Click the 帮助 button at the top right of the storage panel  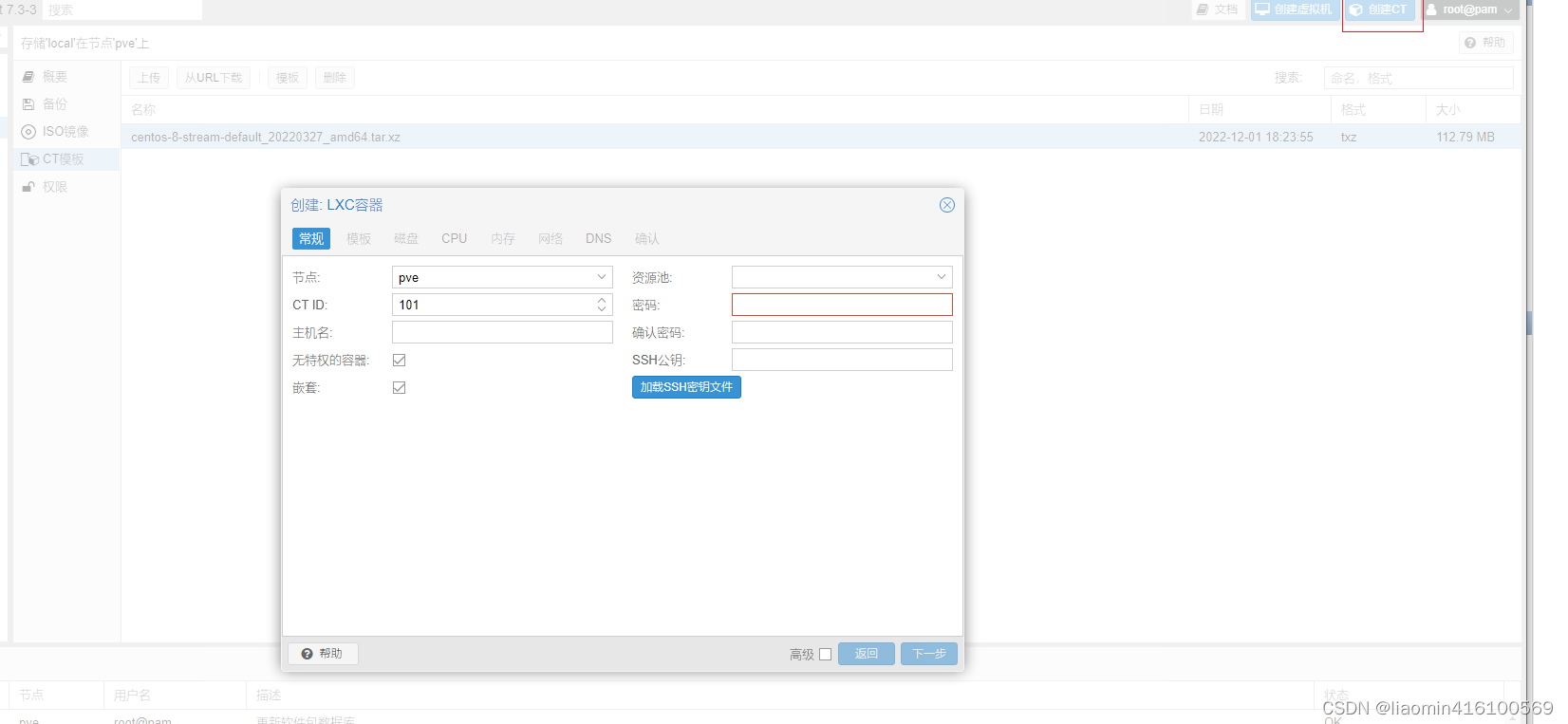1486,43
